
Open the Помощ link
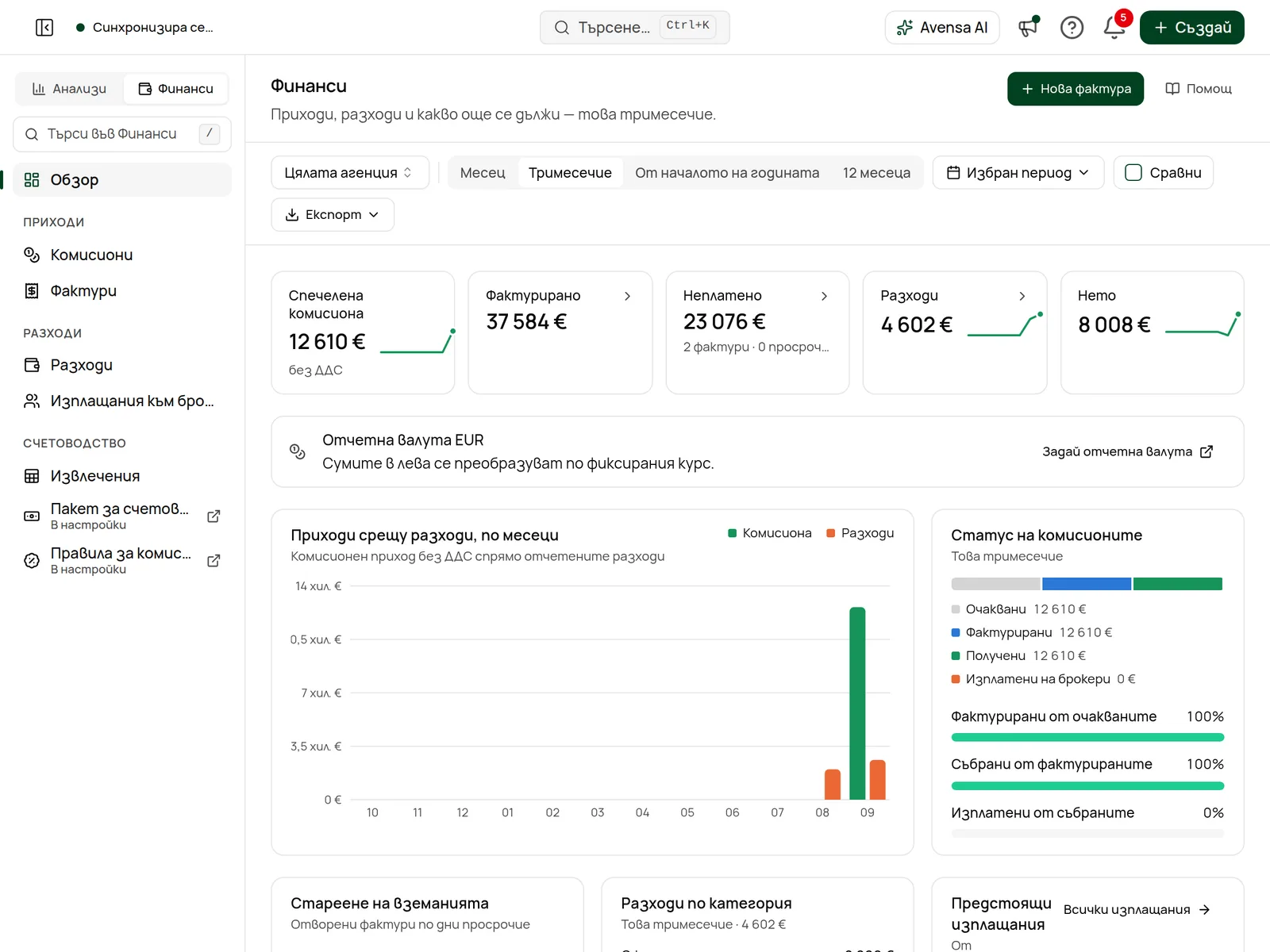coord(1199,89)
